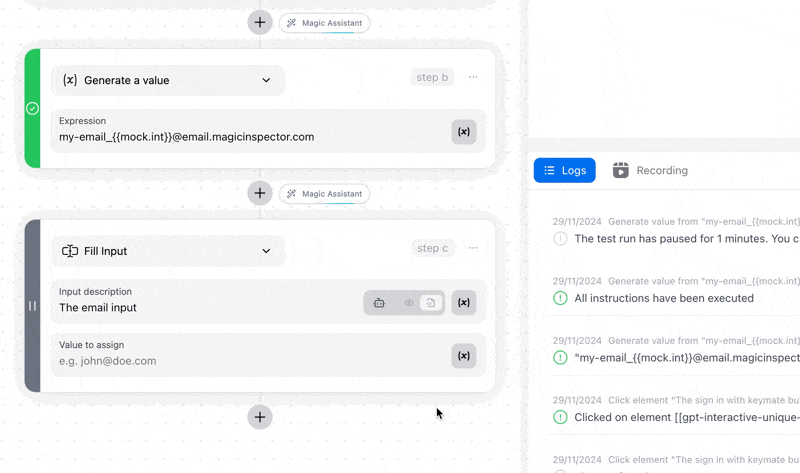Click the plus button above step b

pyautogui.click(x=260, y=22)
